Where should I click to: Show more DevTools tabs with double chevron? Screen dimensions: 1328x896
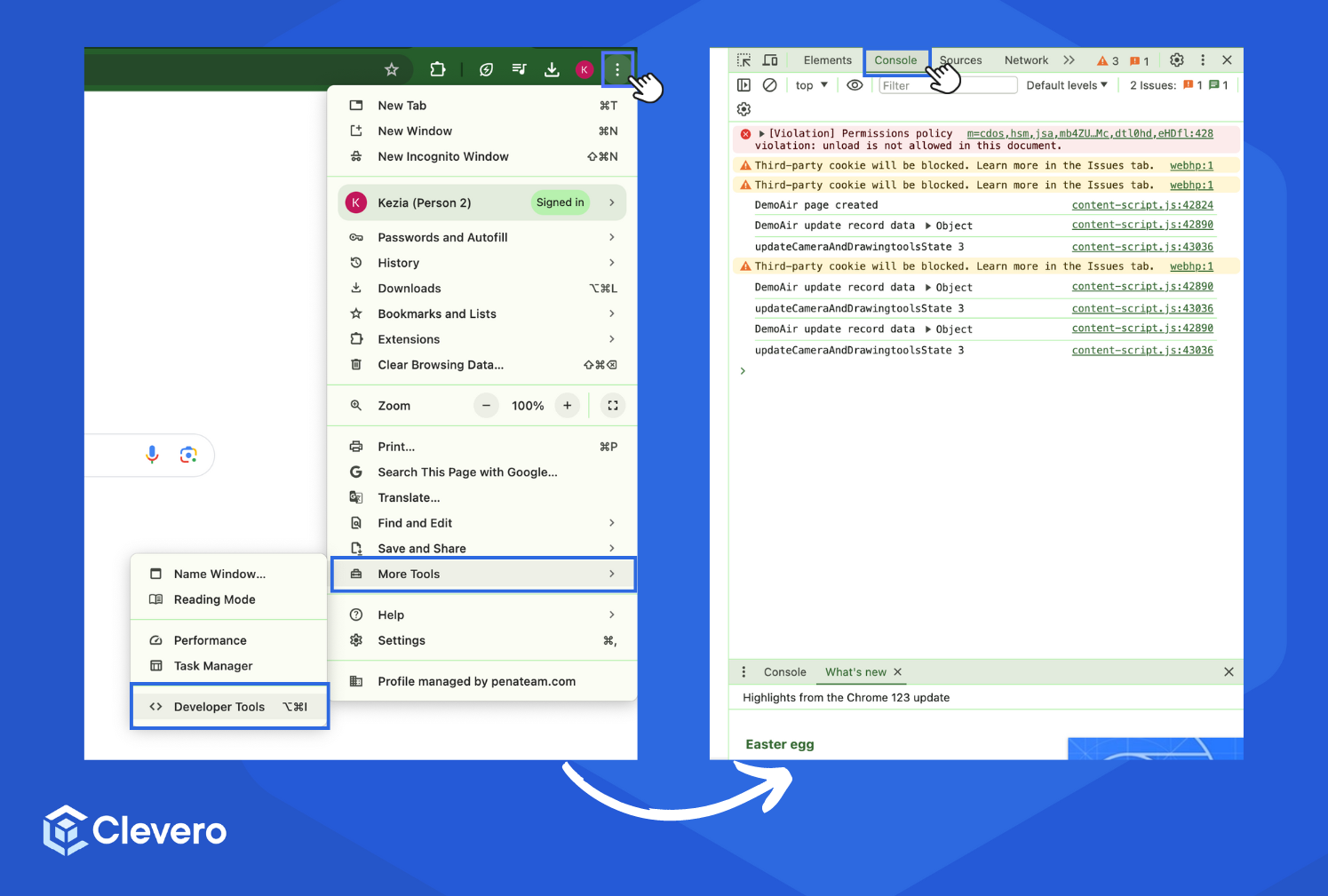click(1070, 60)
